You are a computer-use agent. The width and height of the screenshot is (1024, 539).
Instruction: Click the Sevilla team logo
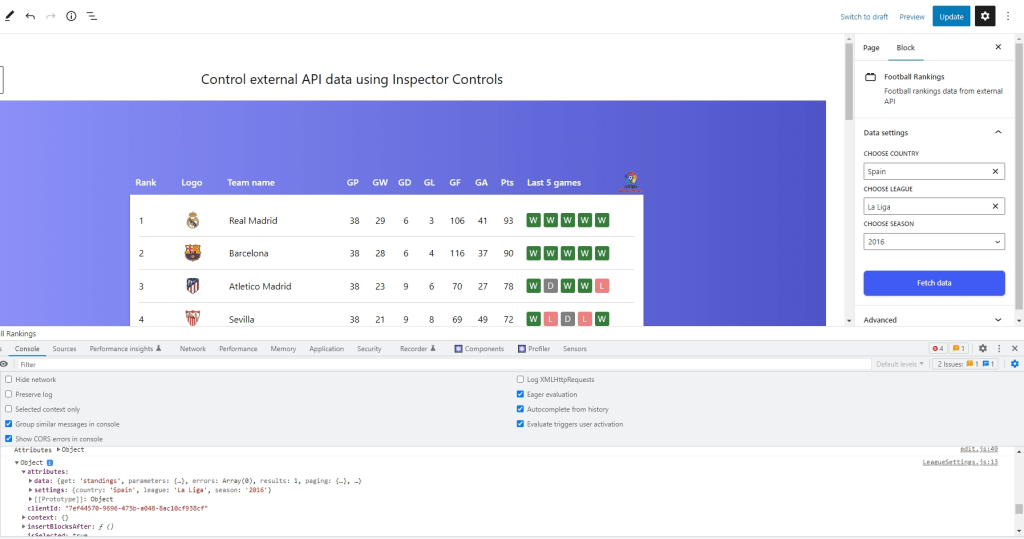click(193, 318)
